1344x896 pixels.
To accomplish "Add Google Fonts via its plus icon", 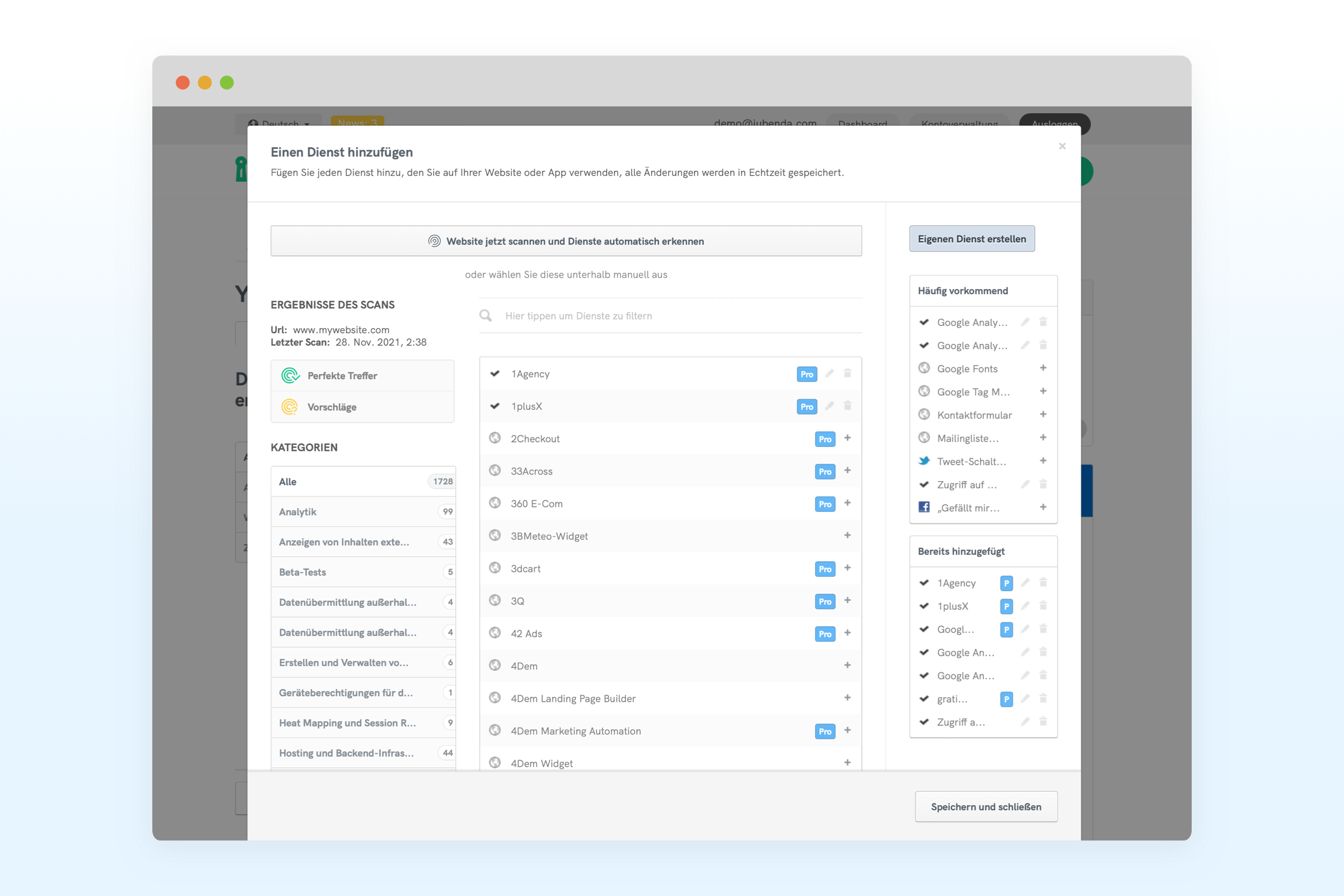I will click(1043, 368).
